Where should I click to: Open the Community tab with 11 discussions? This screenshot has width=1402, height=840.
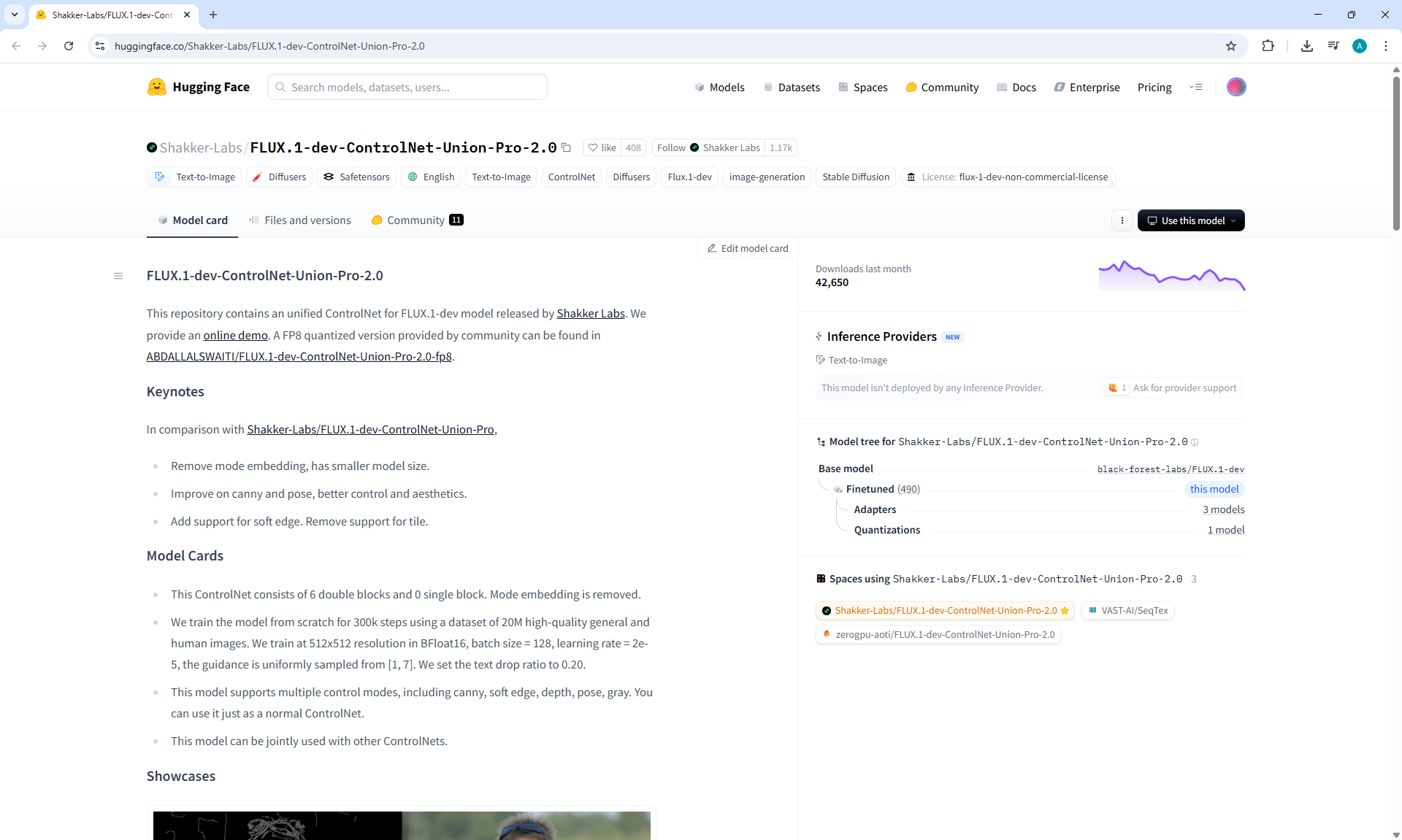point(417,220)
